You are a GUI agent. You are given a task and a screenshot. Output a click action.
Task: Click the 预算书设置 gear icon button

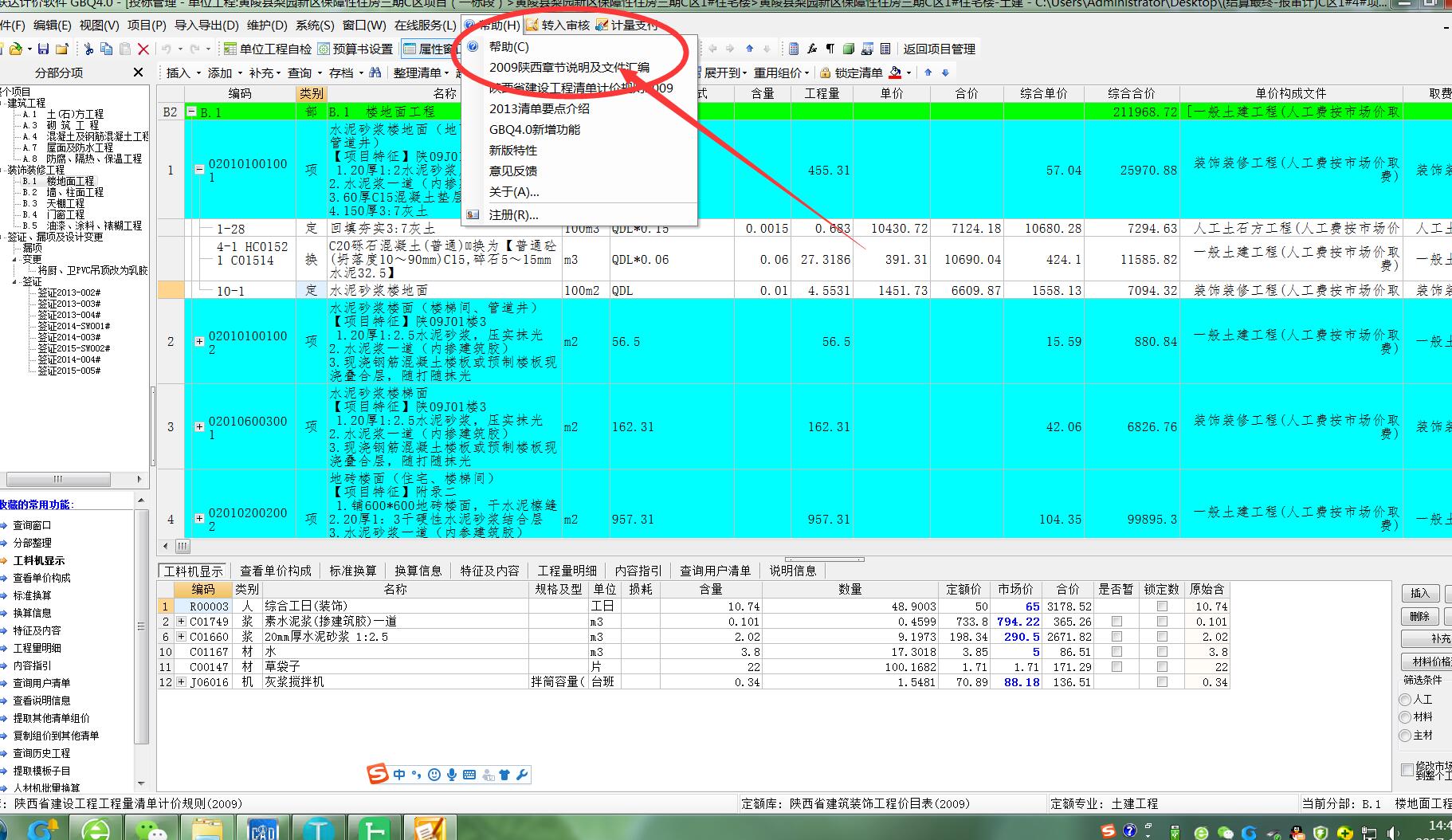coord(355,49)
